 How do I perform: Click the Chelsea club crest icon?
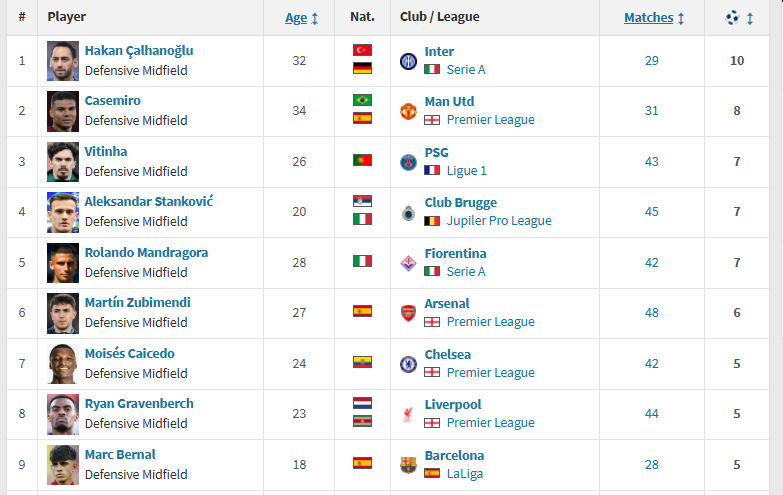click(408, 364)
